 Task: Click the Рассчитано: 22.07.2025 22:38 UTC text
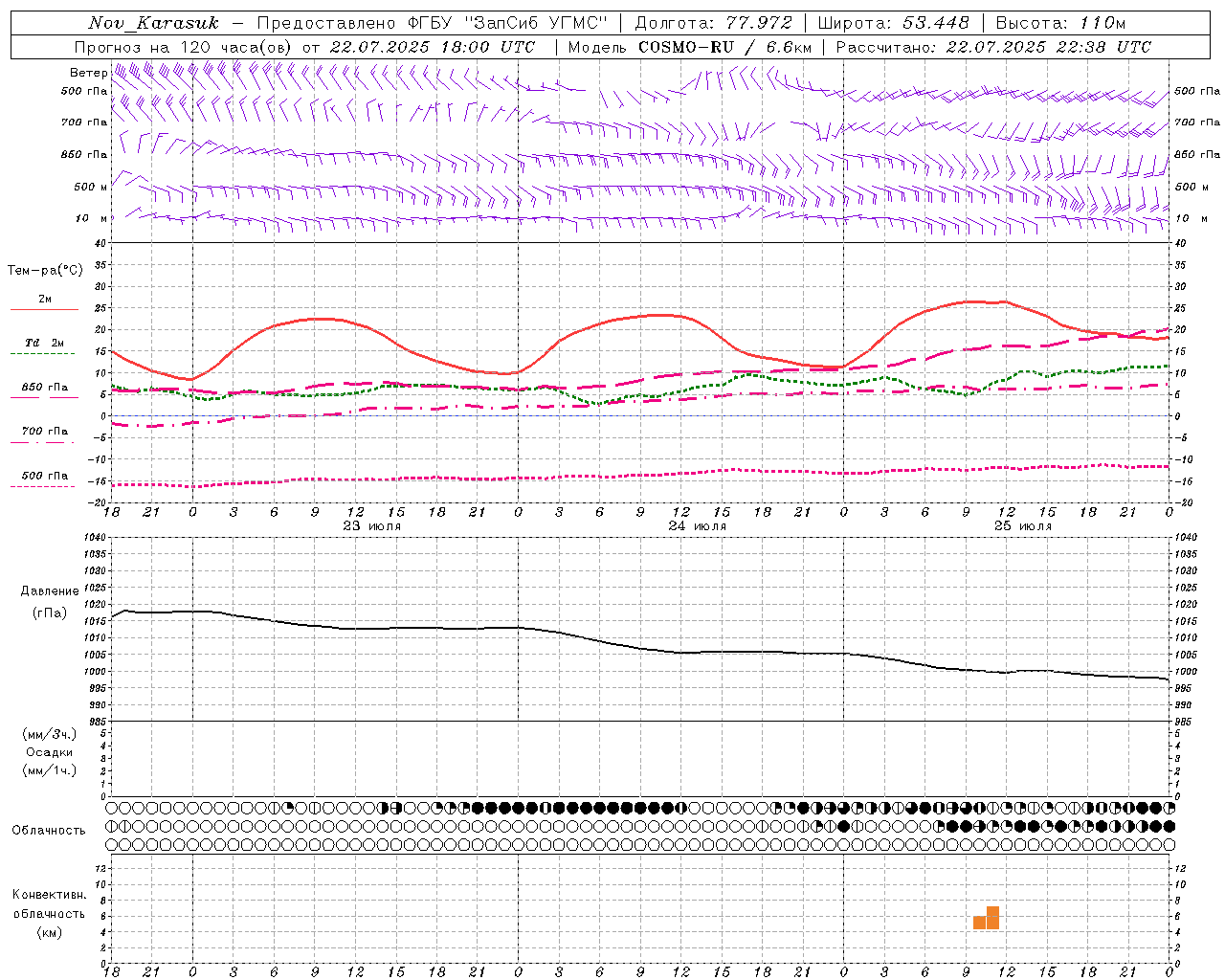(x=993, y=47)
